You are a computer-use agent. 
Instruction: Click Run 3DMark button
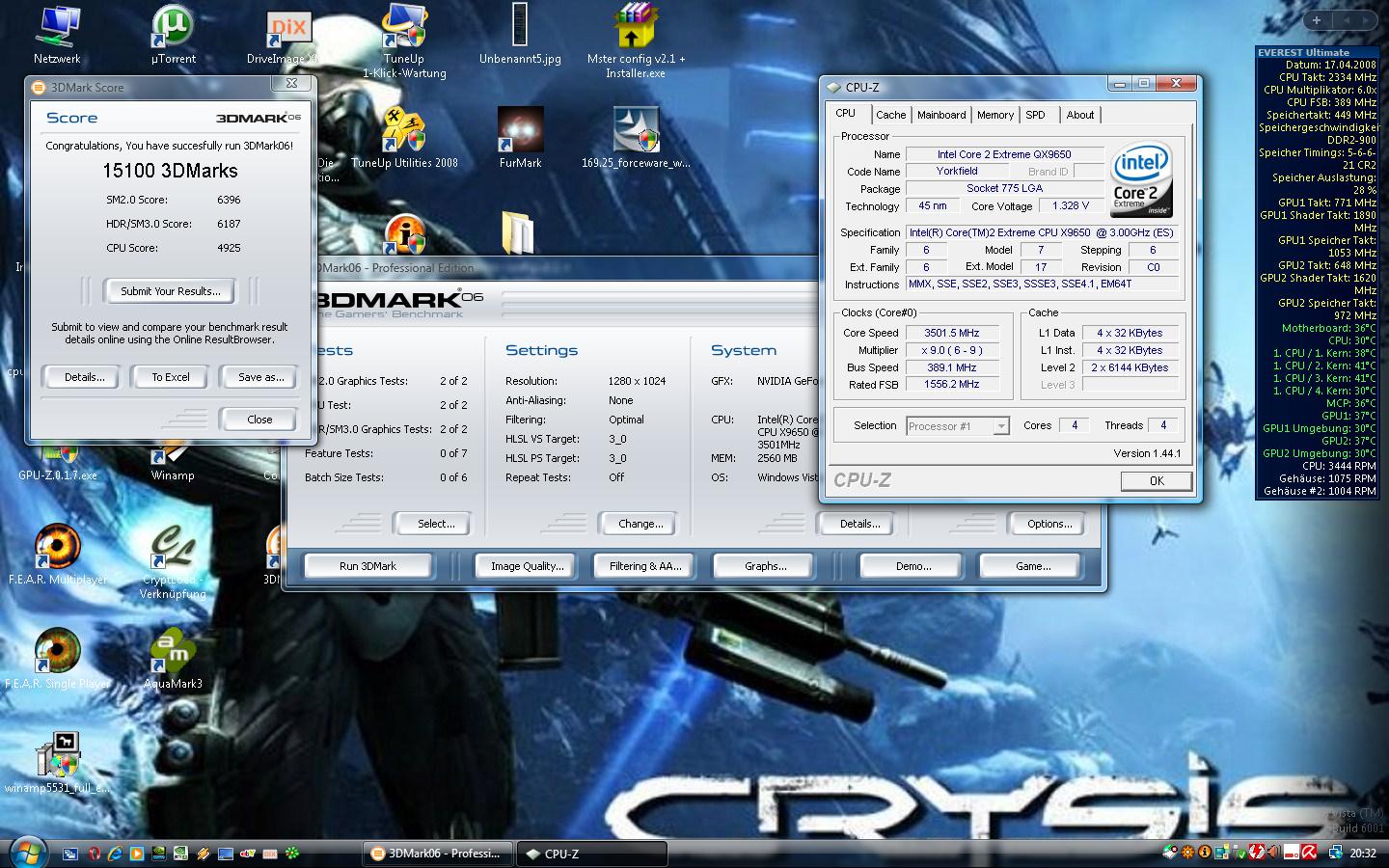point(368,566)
